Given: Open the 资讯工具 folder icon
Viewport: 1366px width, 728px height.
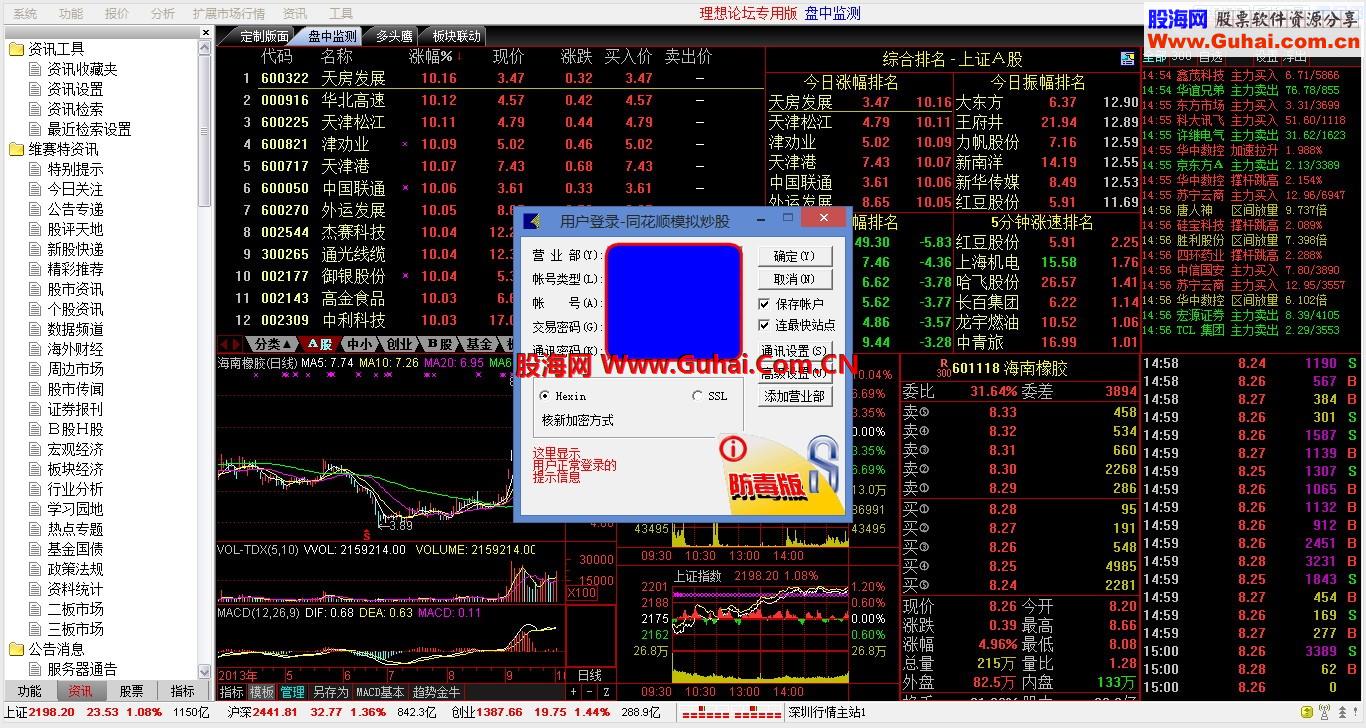Looking at the screenshot, I should click(x=16, y=49).
